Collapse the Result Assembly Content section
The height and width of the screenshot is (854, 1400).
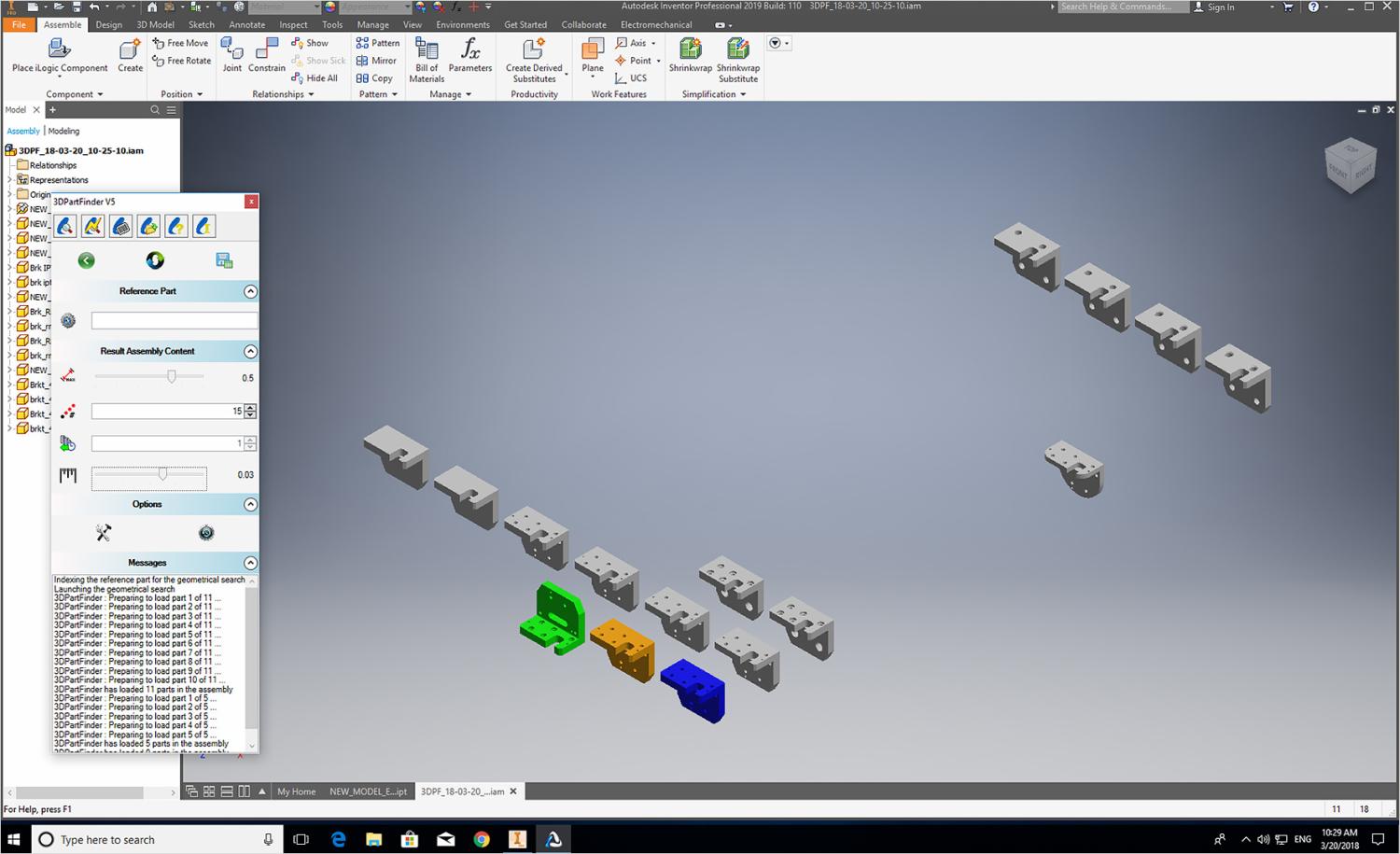pos(250,351)
